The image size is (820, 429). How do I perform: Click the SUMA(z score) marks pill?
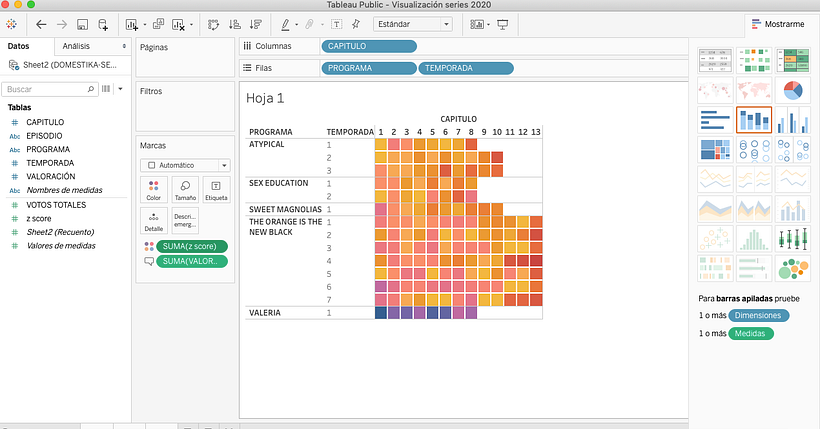tap(192, 246)
